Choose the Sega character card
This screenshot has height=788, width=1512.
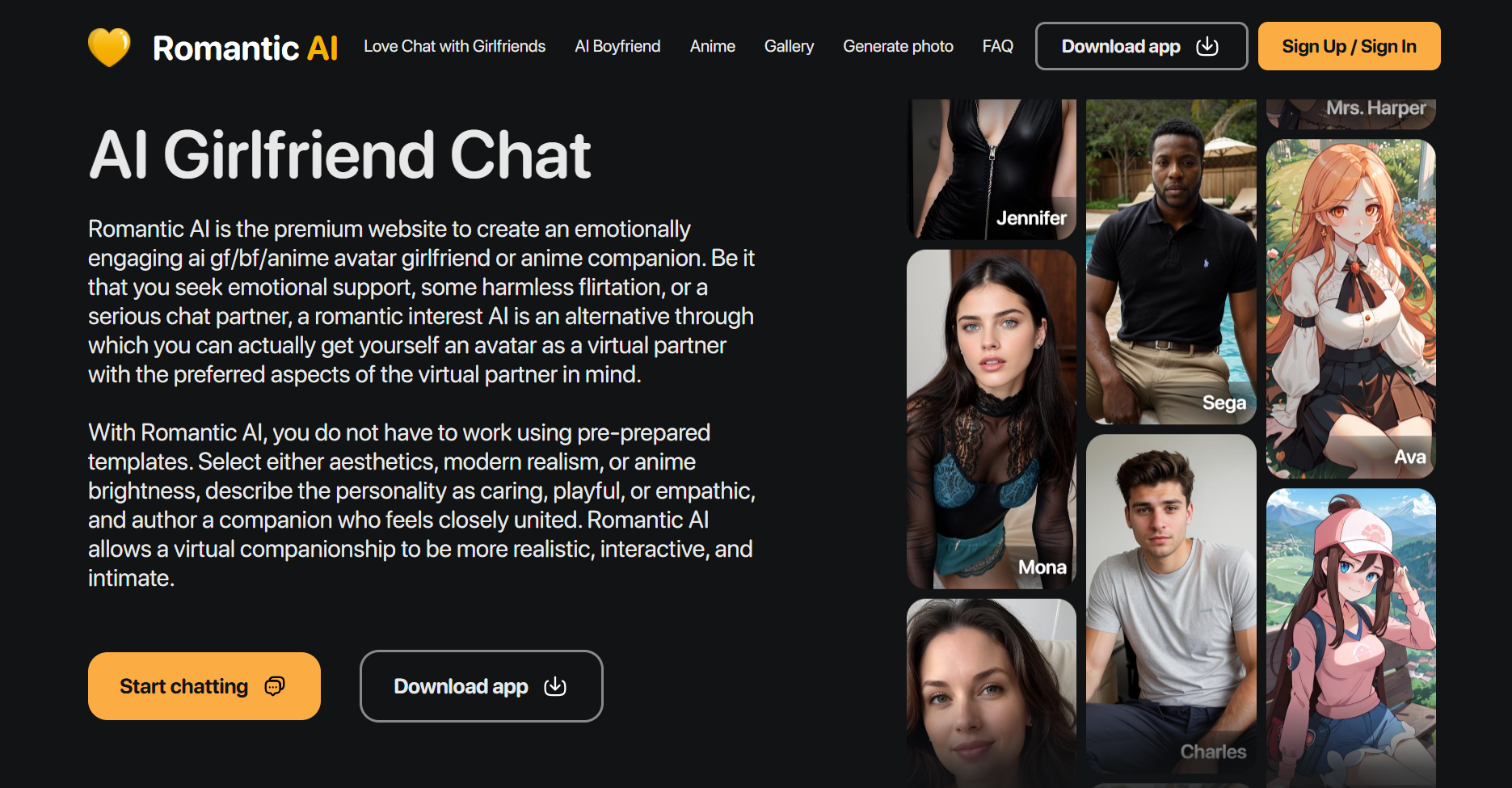(1171, 262)
